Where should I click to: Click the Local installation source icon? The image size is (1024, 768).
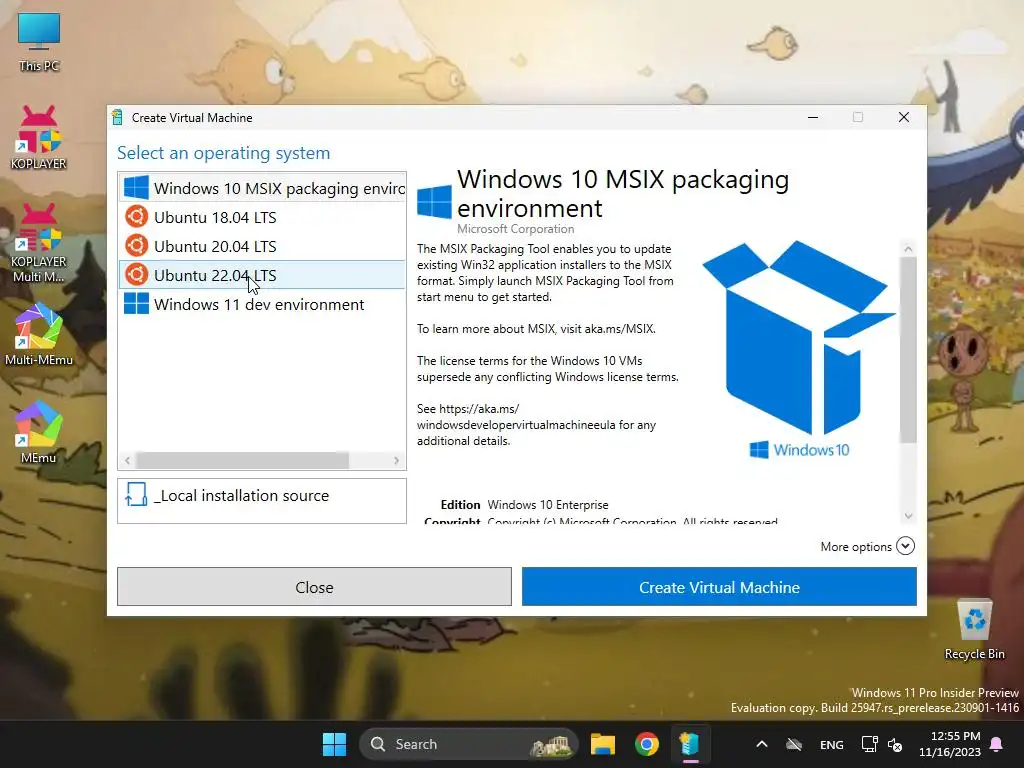136,495
